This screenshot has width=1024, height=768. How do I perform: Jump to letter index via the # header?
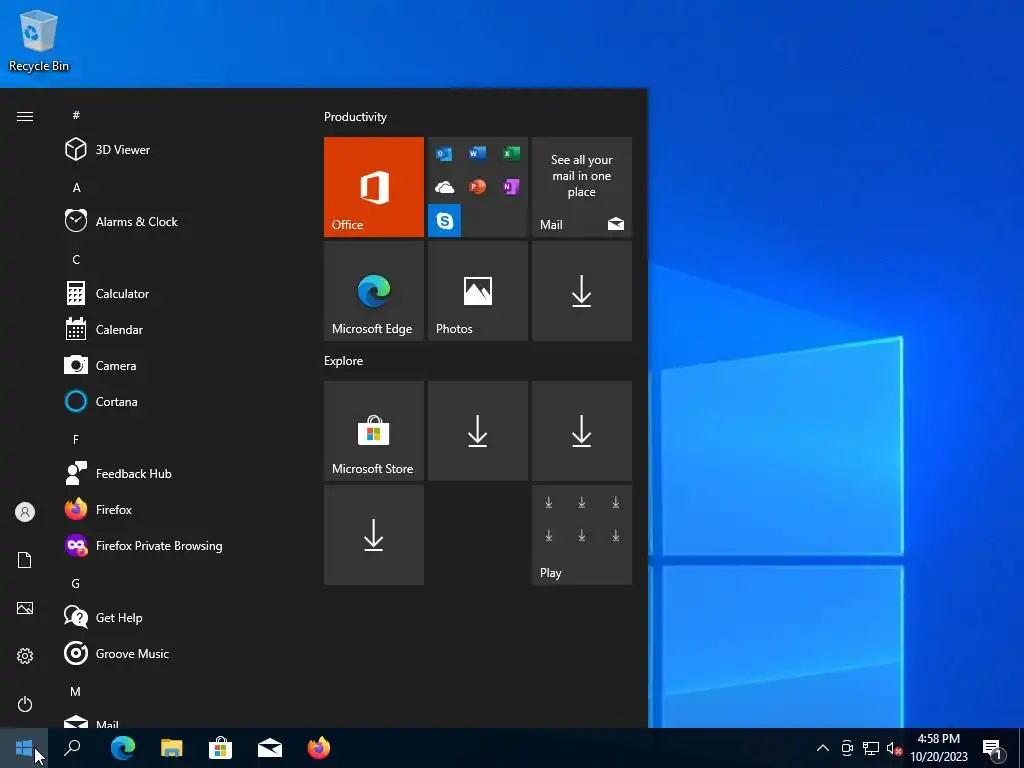pyautogui.click(x=76, y=115)
